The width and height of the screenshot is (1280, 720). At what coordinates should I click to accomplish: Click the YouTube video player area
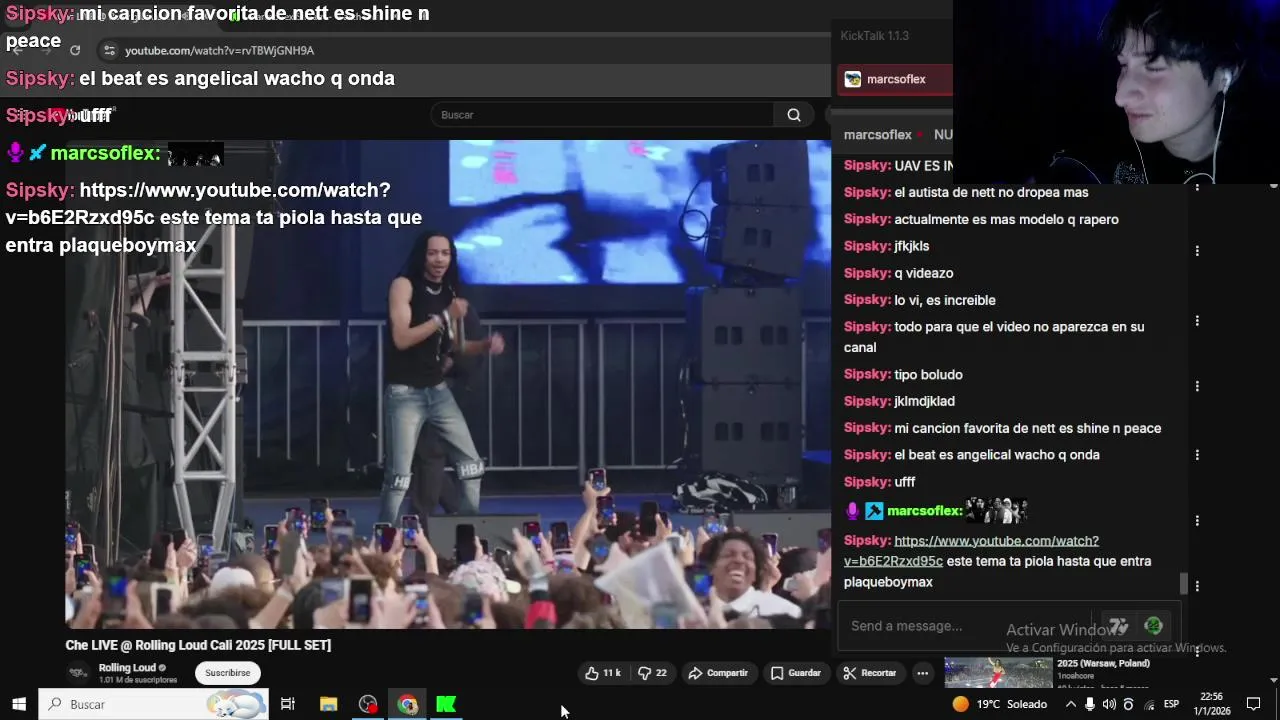(x=448, y=384)
